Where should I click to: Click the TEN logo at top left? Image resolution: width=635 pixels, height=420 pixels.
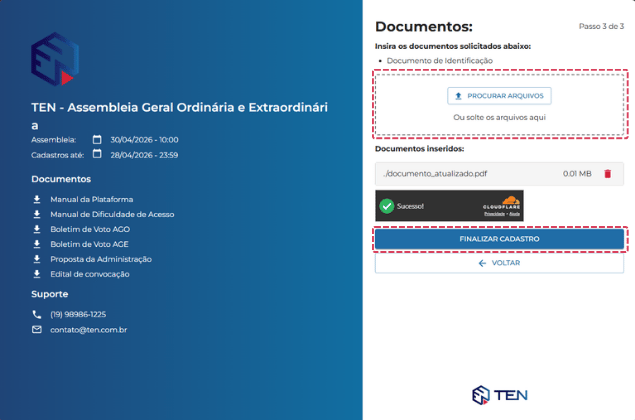click(x=54, y=59)
